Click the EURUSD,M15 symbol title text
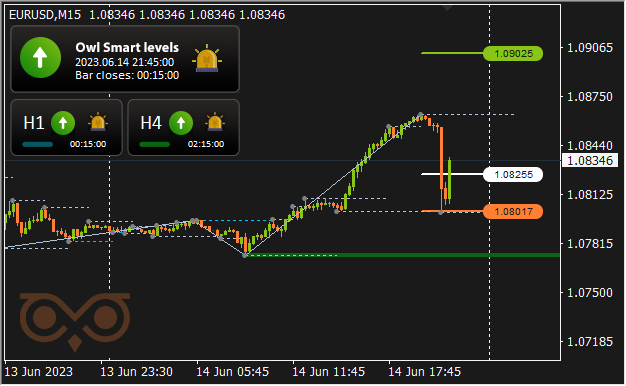 45,15
